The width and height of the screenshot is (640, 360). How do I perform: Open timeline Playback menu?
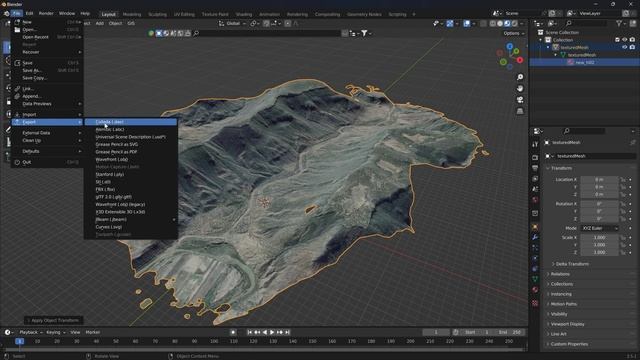click(x=31, y=333)
